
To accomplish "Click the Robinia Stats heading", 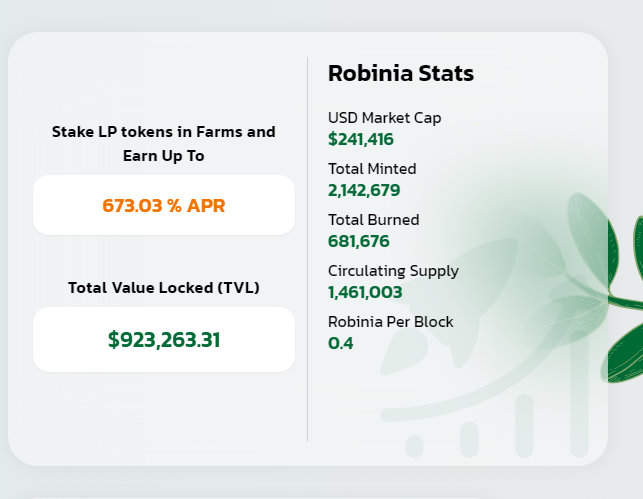I will tap(401, 73).
